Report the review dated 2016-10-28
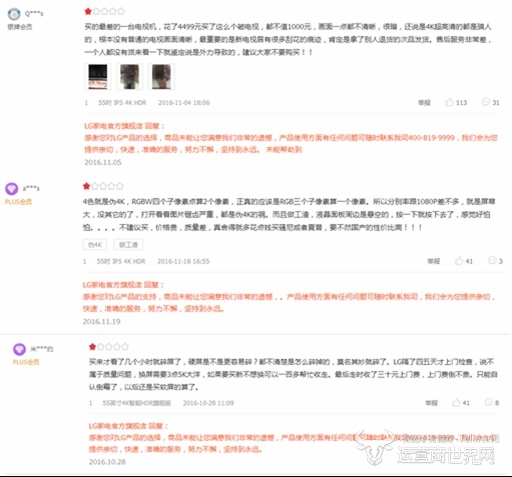The height and width of the screenshot is (477, 512). coord(431,403)
